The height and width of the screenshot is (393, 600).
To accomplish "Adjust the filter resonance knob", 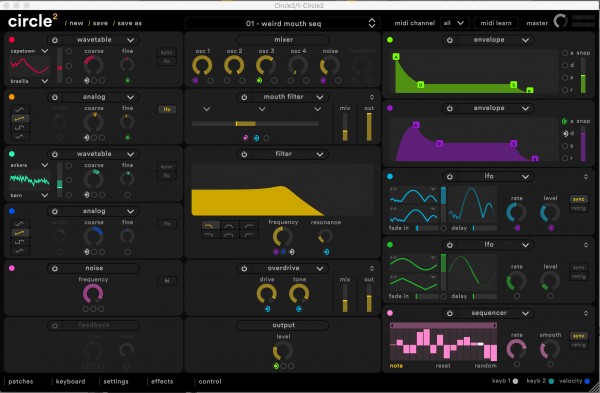I will pos(326,236).
